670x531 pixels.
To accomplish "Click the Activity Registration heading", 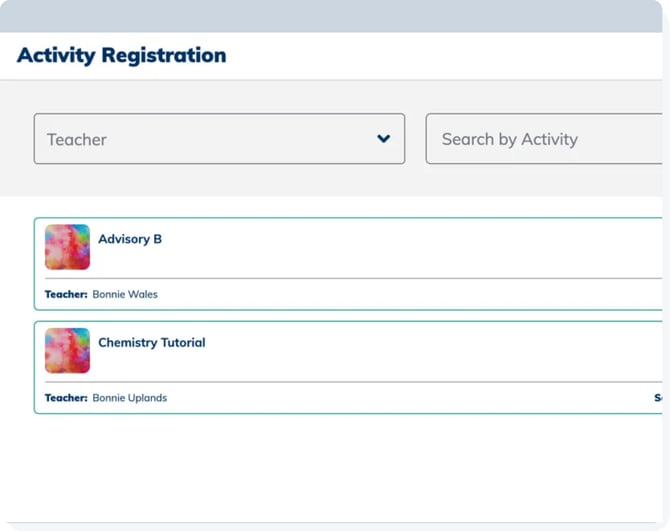I will pos(121,55).
